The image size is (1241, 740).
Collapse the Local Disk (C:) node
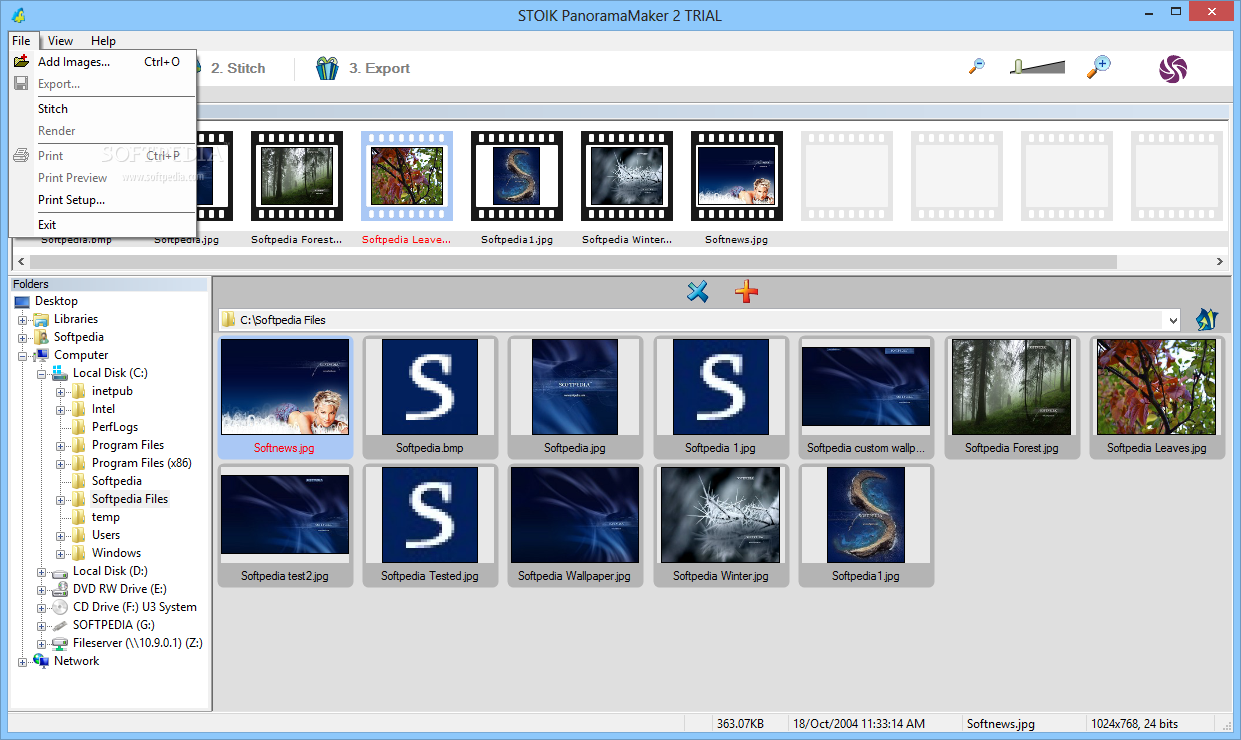coord(42,373)
